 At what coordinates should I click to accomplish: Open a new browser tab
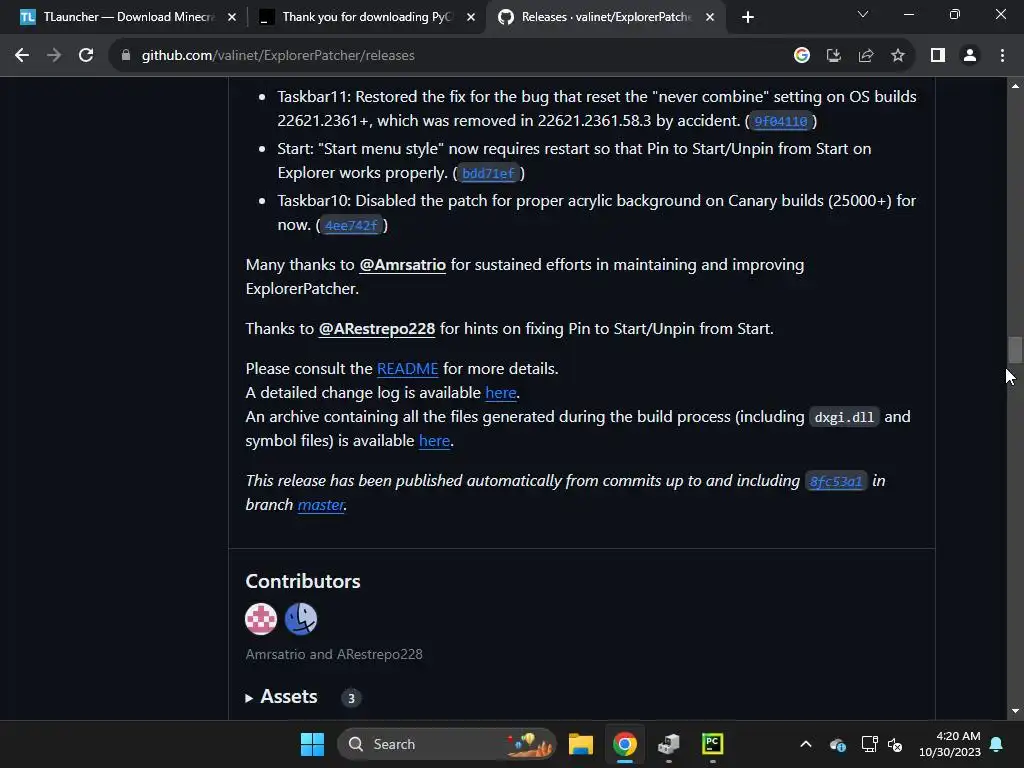(x=748, y=17)
